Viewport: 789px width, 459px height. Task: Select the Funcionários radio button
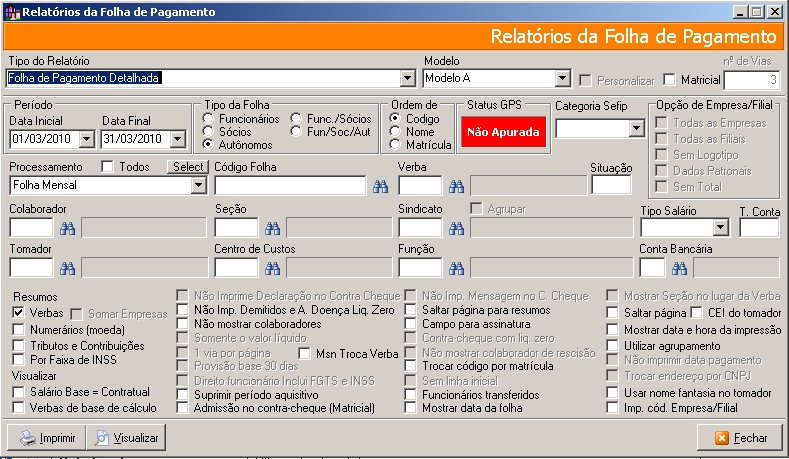(209, 118)
